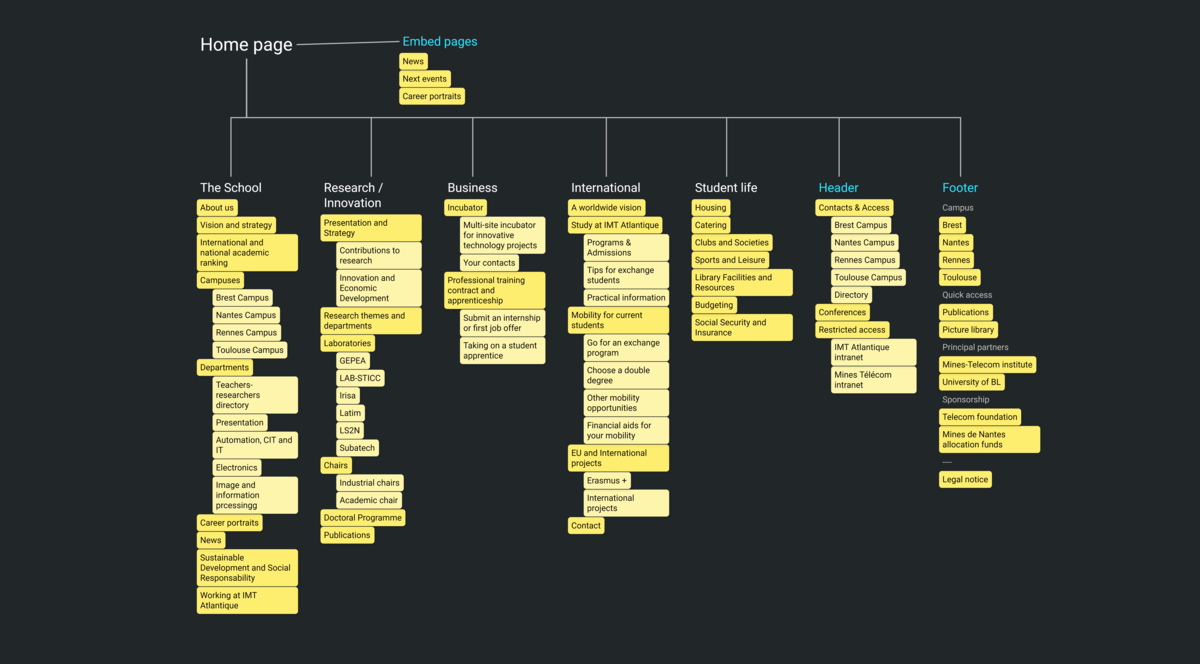Select the Study at IMT Atlantique note
1200x664 pixels.
pyautogui.click(x=614, y=224)
